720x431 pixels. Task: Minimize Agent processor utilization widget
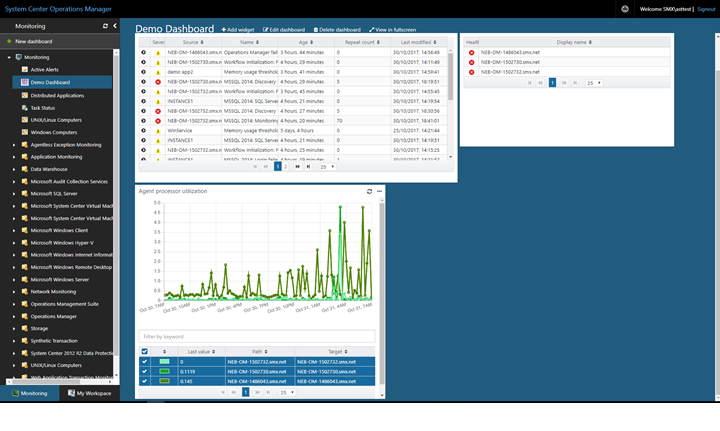click(x=379, y=191)
